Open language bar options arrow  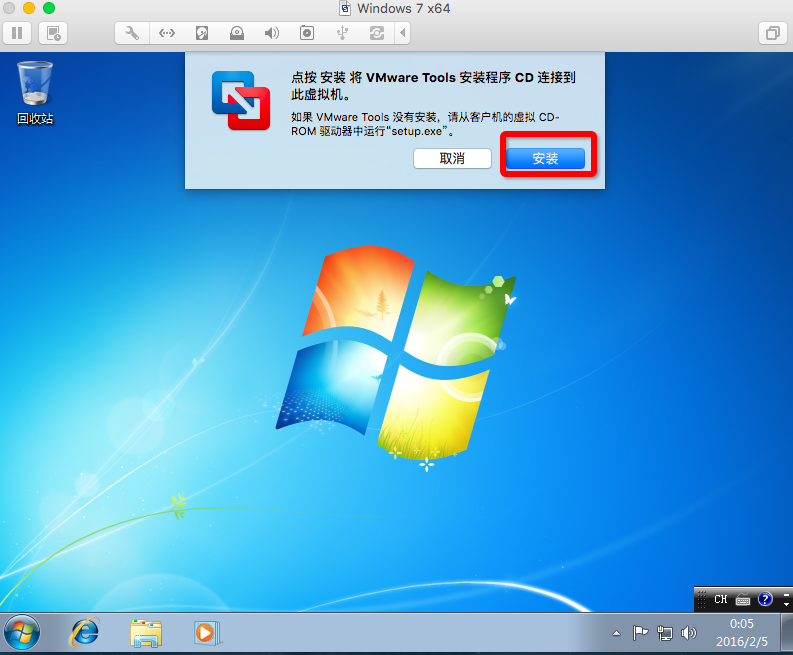tap(786, 604)
